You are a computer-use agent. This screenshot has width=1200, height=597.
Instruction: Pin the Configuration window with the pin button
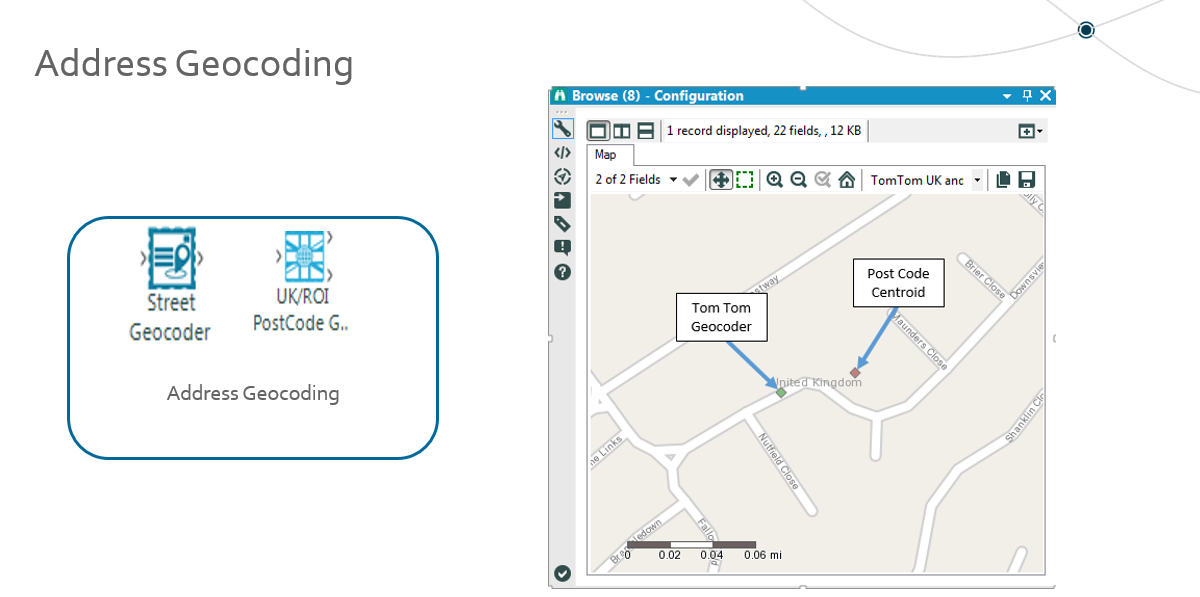[x=1026, y=95]
